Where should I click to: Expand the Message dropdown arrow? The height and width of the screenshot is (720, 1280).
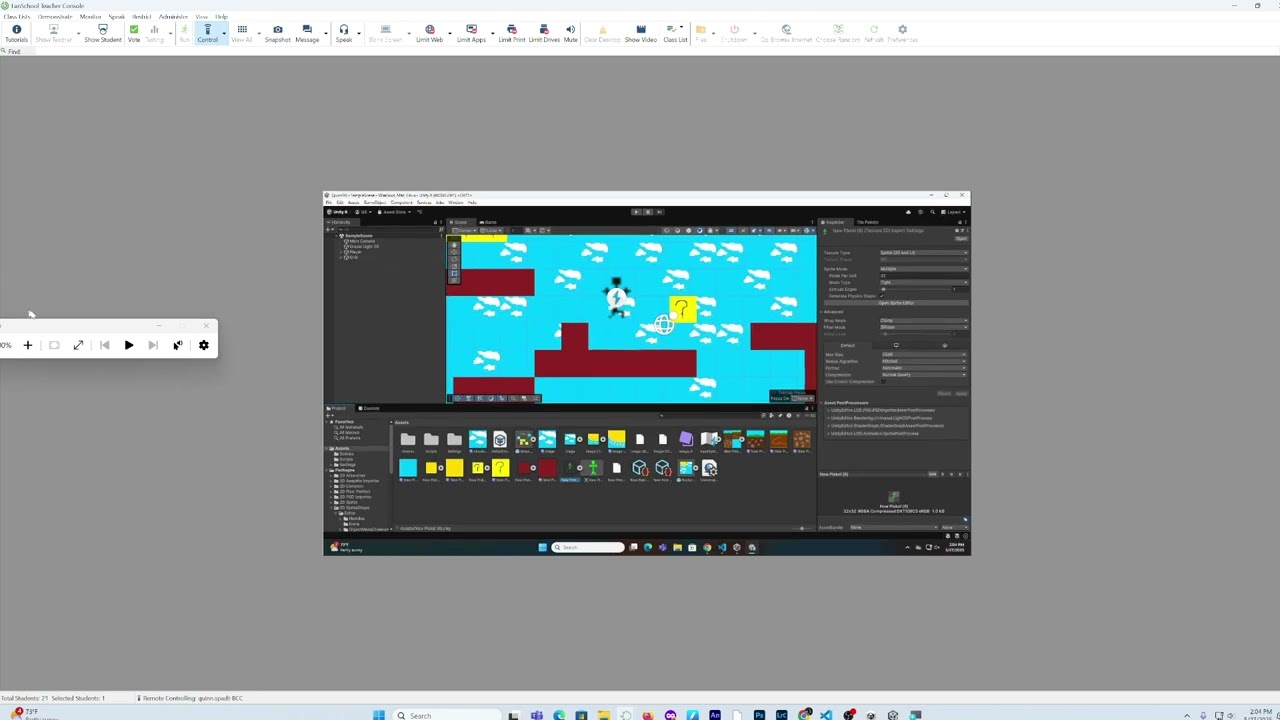(326, 33)
